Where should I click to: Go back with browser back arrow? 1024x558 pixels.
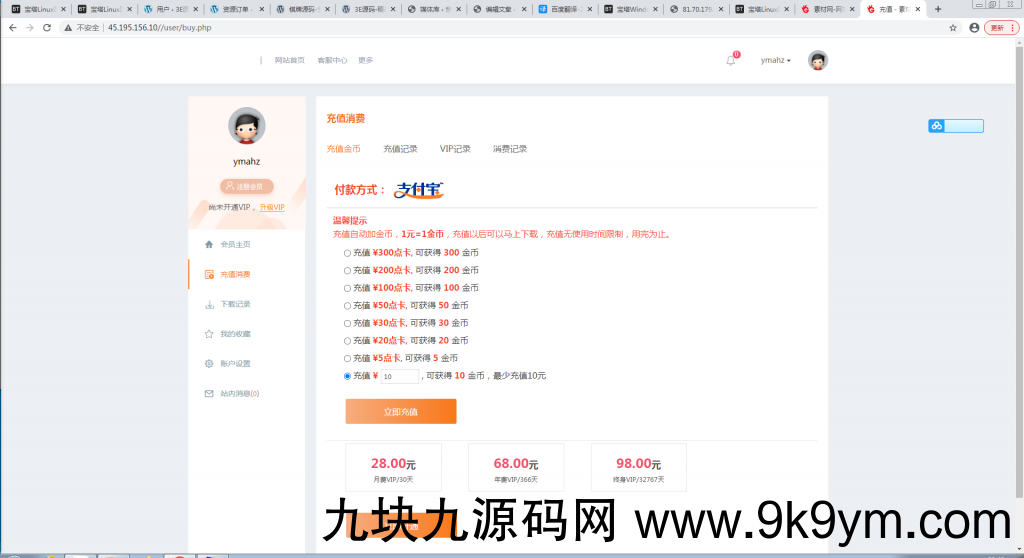coord(13,27)
